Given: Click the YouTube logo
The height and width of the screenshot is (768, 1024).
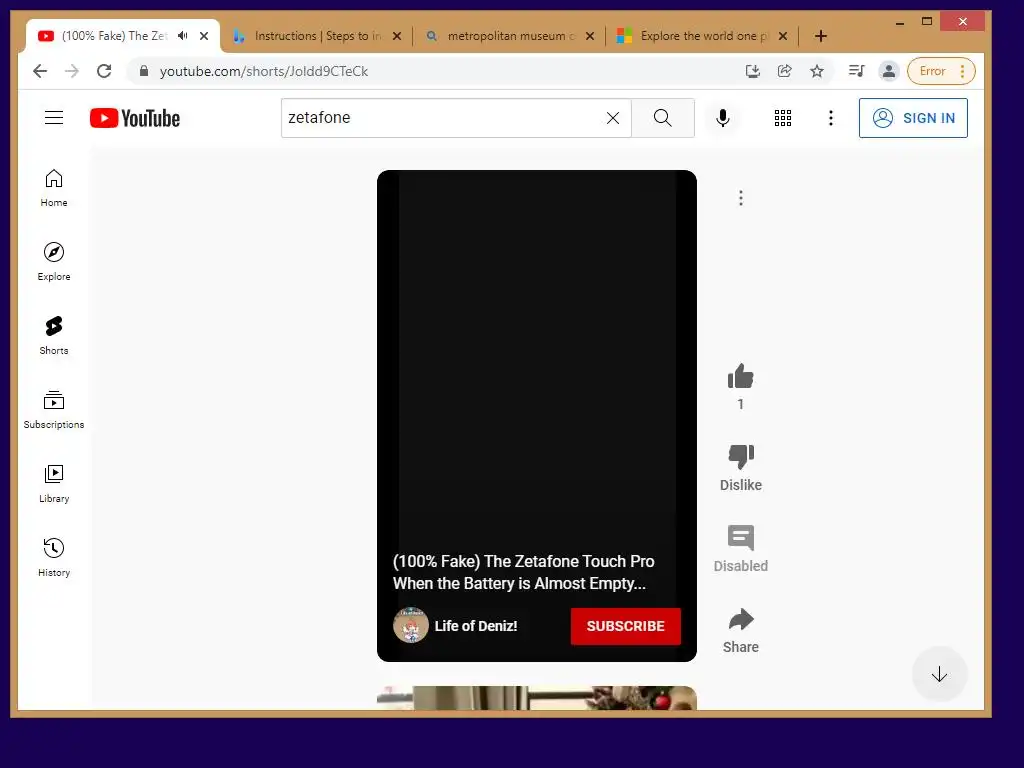Looking at the screenshot, I should click(x=135, y=118).
